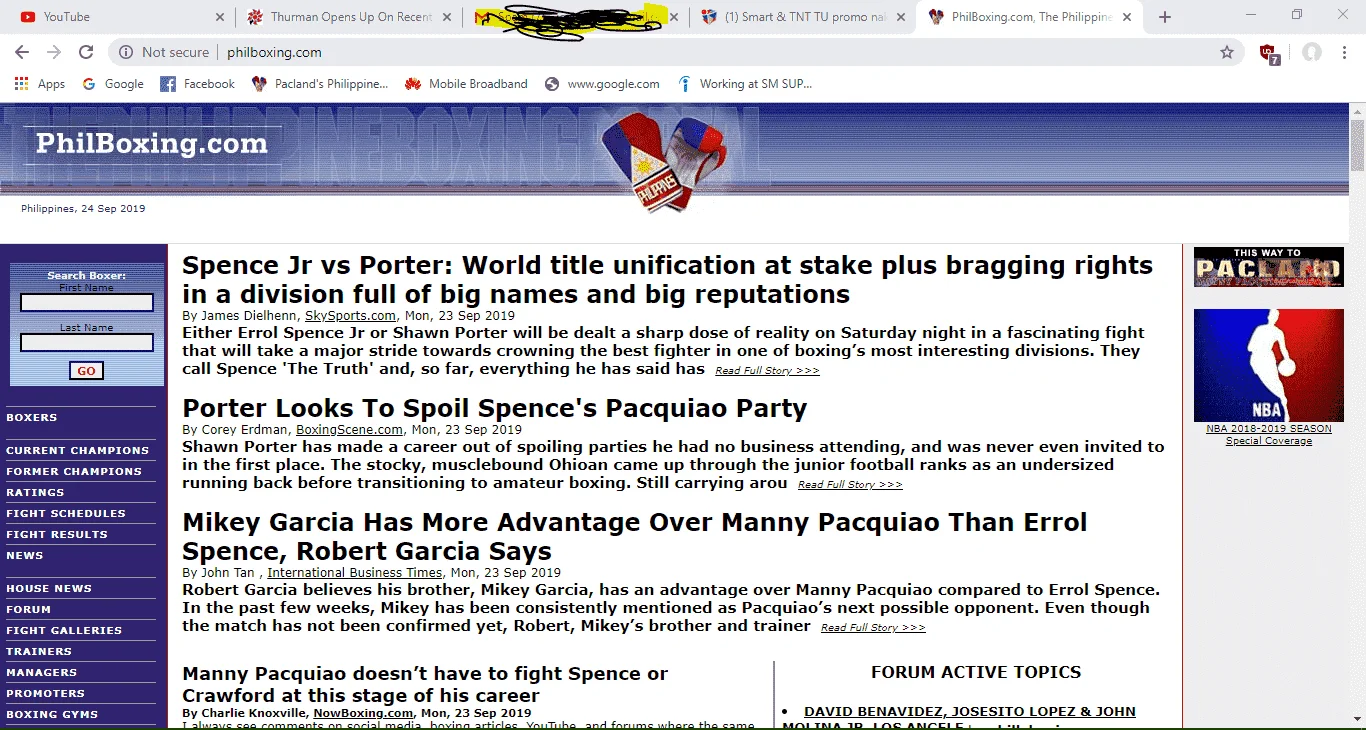1366x730 pixels.
Task: Click the address bar URL
Action: (274, 52)
